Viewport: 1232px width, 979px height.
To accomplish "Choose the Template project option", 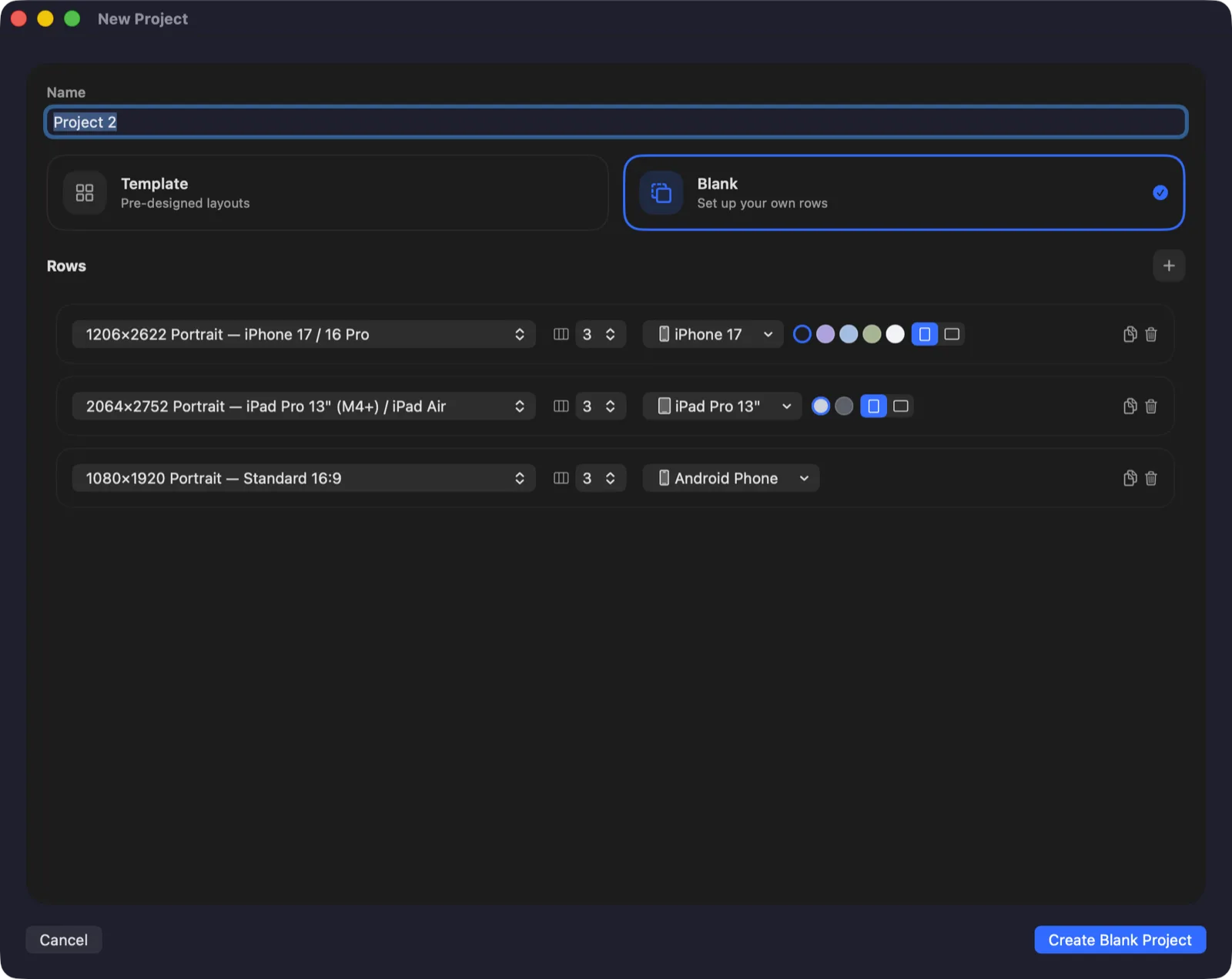I will coord(328,192).
